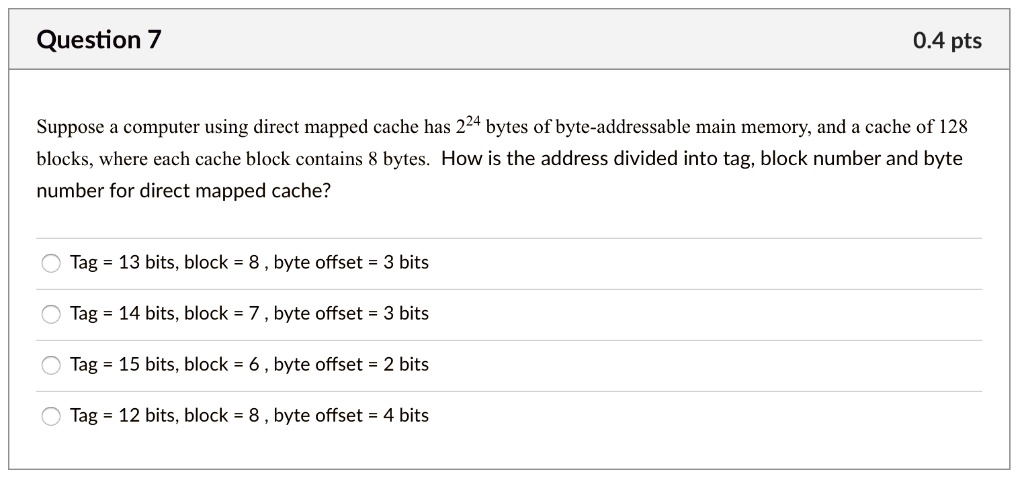1024x478 pixels.
Task: Click the 0.4 pts score label
Action: pos(947,40)
